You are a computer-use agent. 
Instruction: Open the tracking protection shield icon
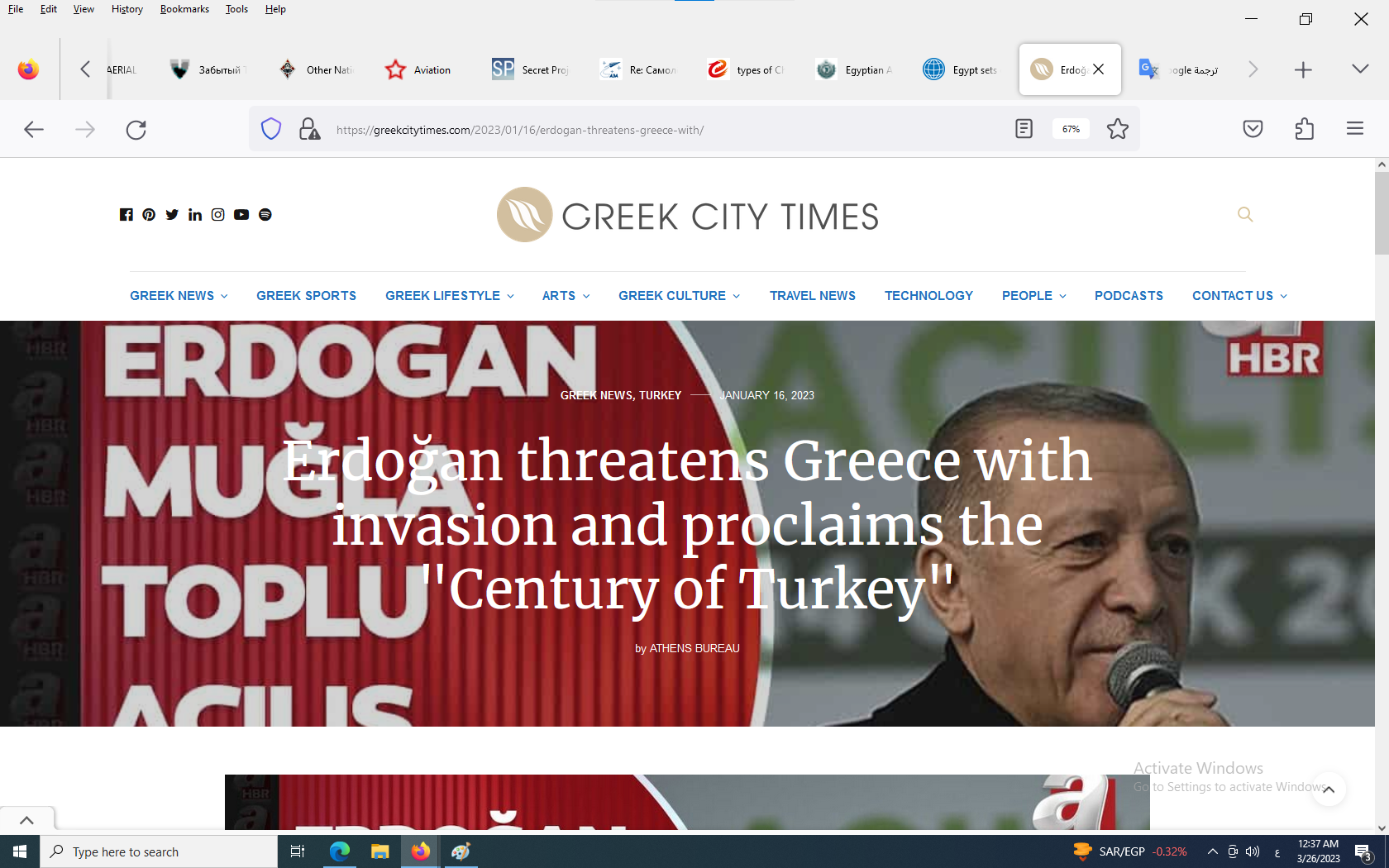pyautogui.click(x=271, y=129)
